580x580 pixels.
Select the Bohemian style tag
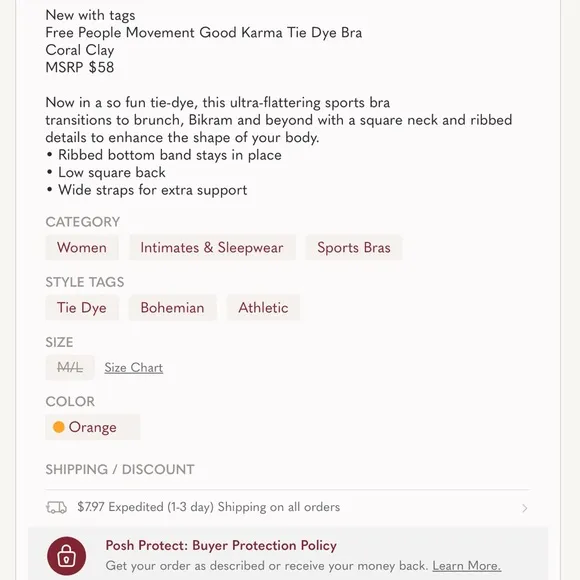click(x=172, y=307)
